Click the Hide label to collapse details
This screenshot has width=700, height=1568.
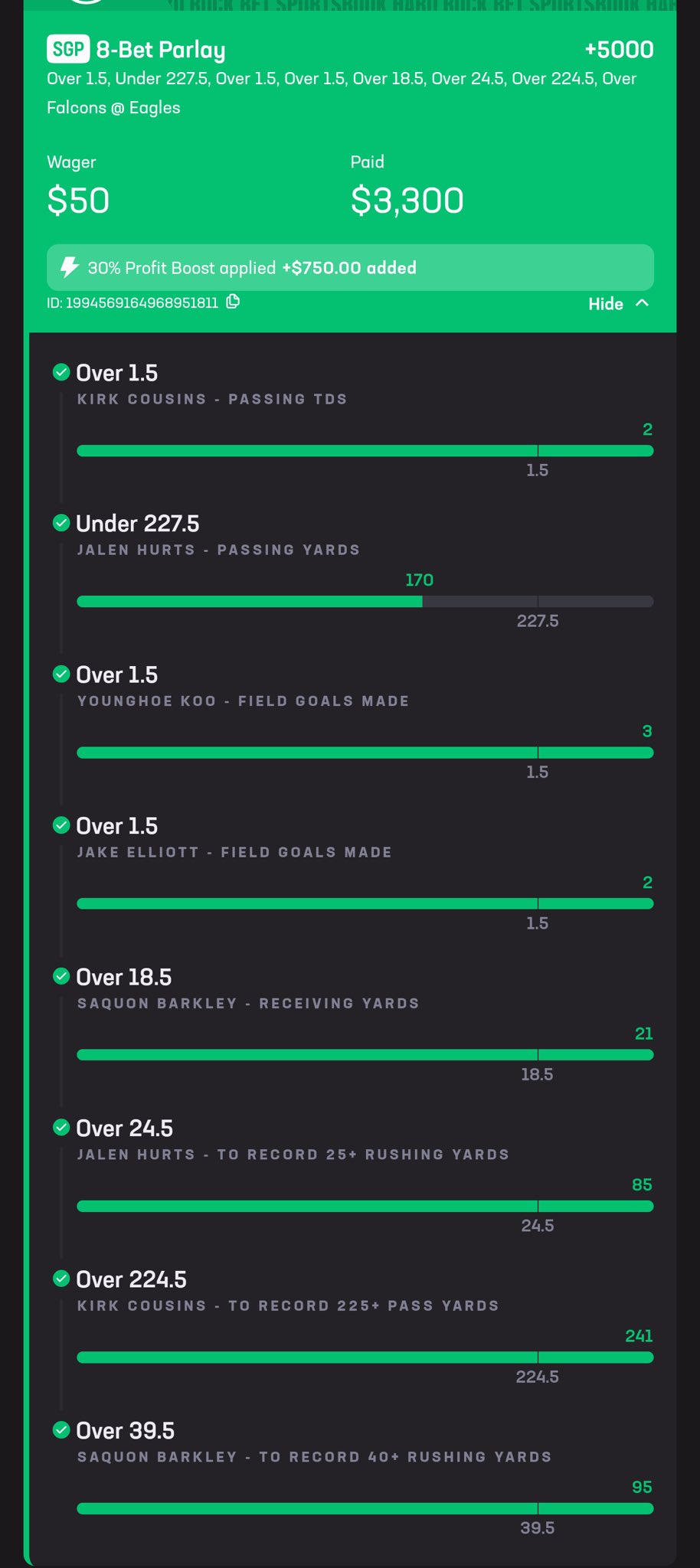[606, 304]
